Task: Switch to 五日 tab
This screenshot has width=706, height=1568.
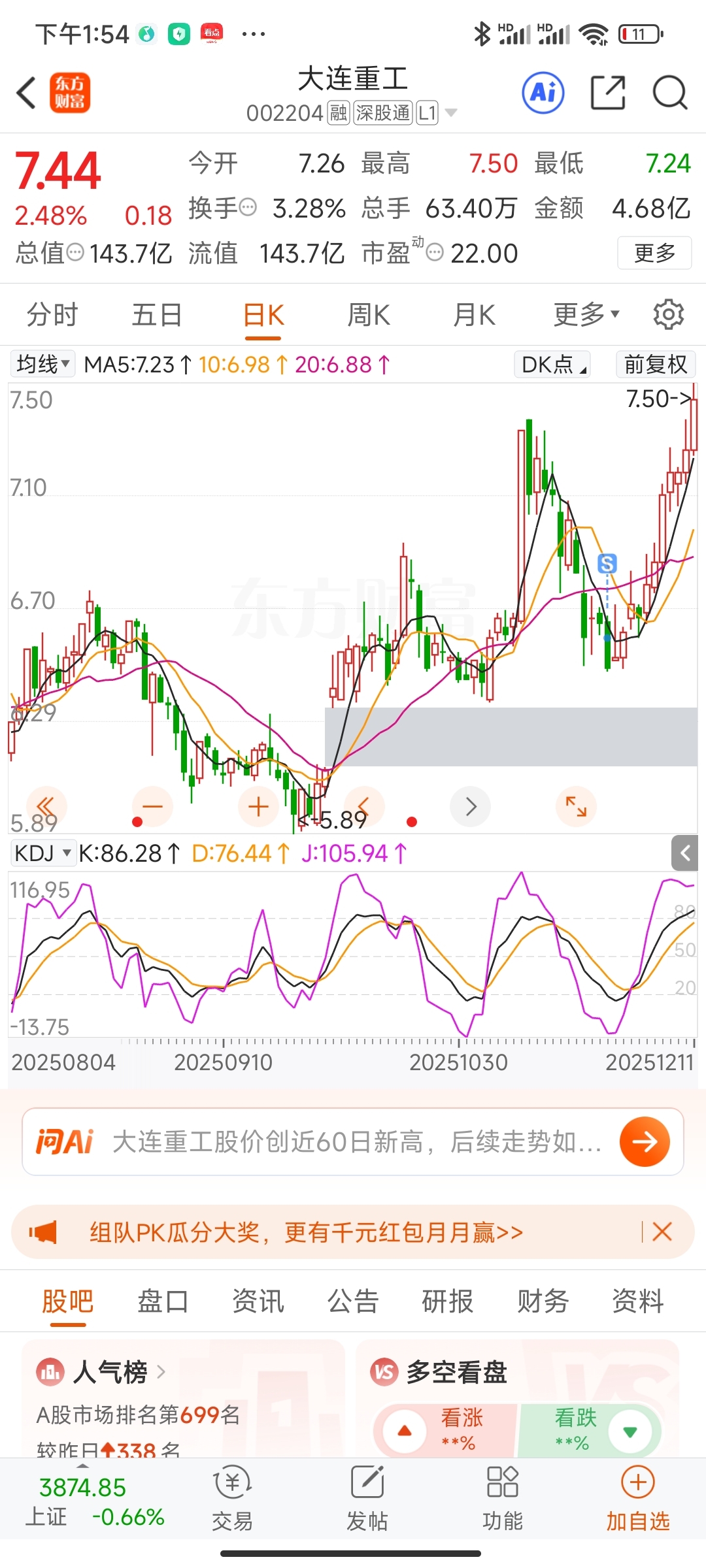Action: (x=157, y=315)
